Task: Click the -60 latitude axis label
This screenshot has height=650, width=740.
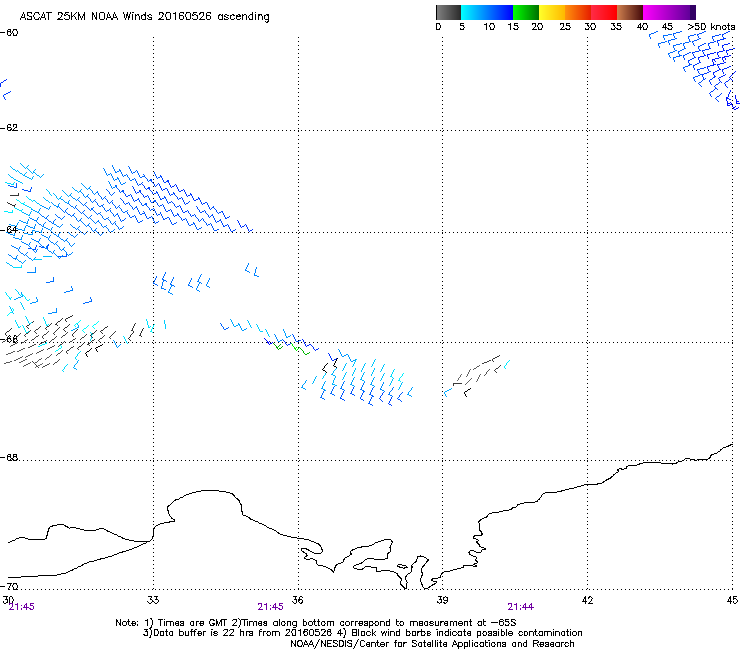Action: point(9,33)
